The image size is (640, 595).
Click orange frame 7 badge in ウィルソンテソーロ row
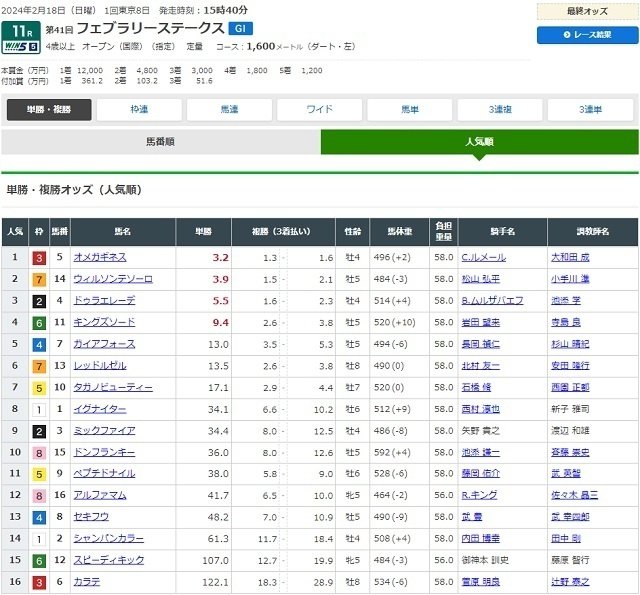(39, 280)
